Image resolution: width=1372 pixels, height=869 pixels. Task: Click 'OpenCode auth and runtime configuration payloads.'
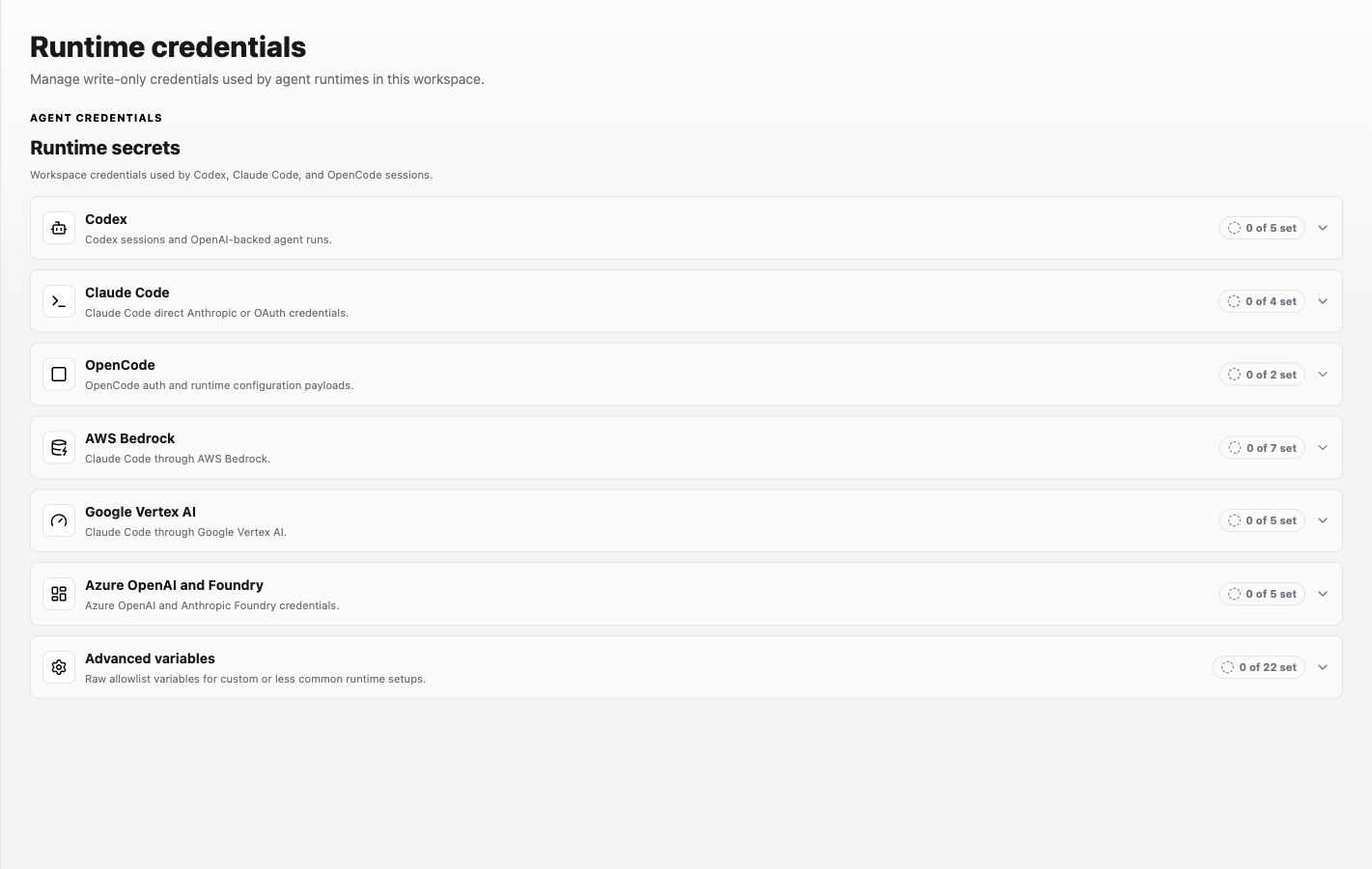219,385
